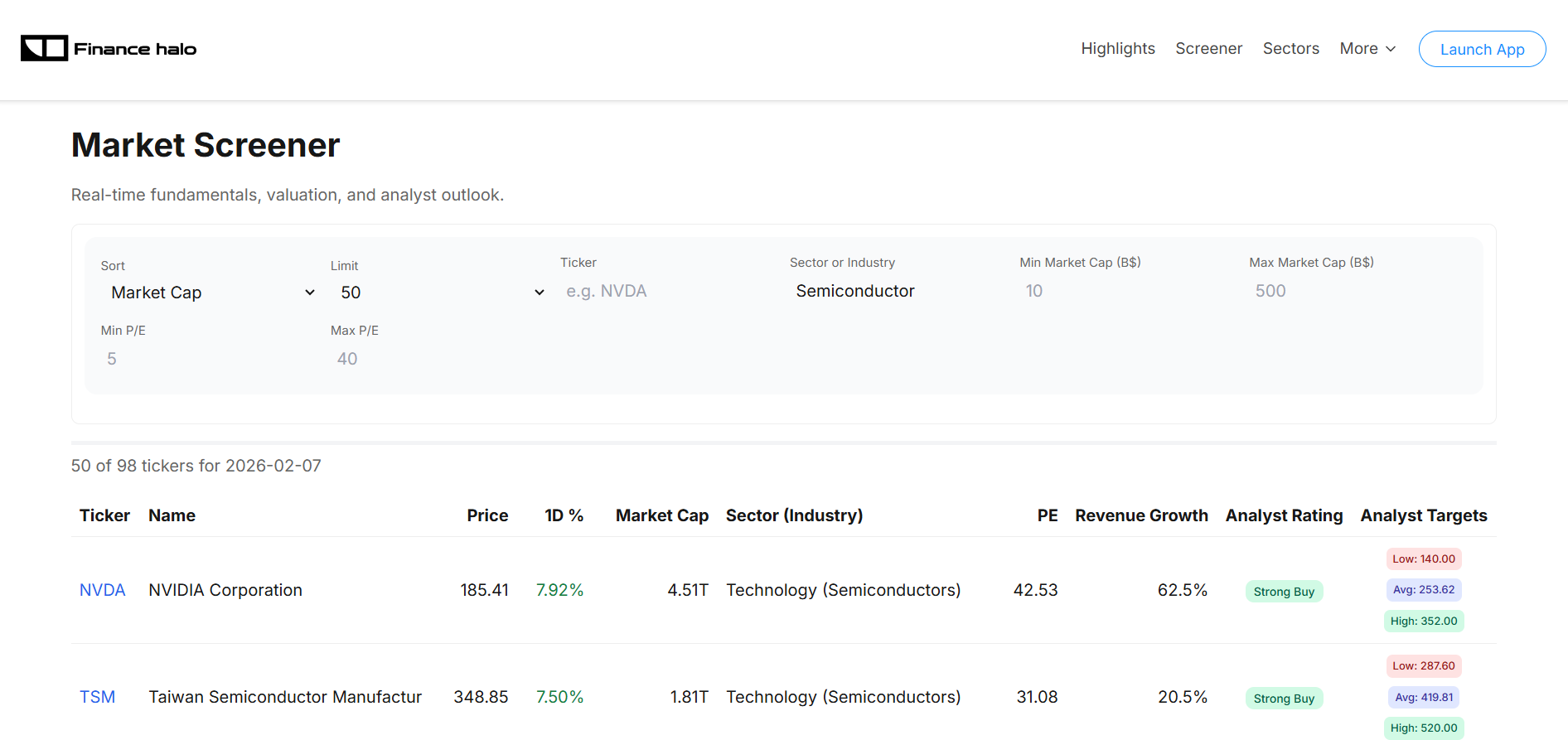Screen dimensions: 1568x740
Task: Click NVDA Avg: 253.62 target badge
Action: [1423, 590]
